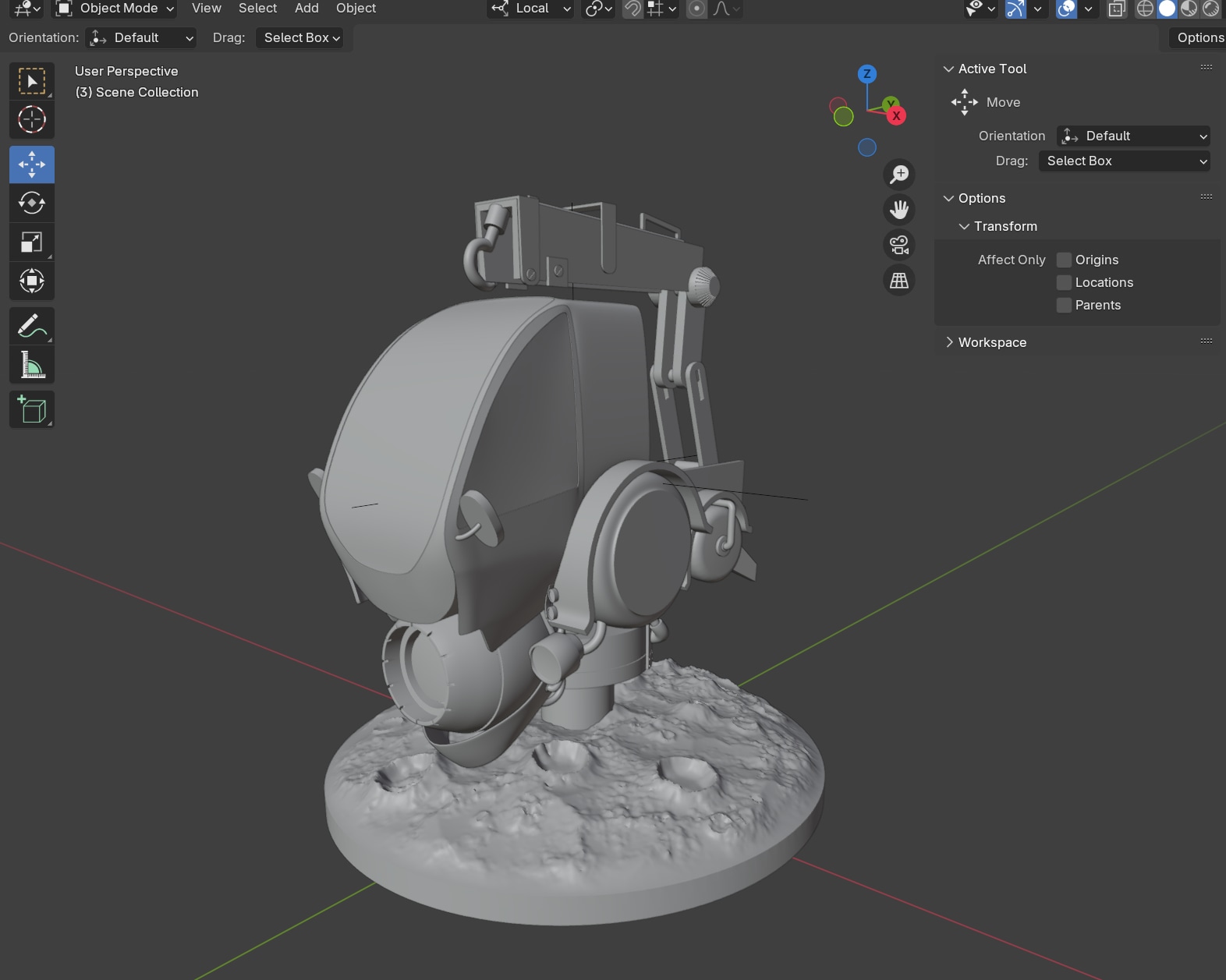Image resolution: width=1226 pixels, height=980 pixels.
Task: Open gizmo options dropdown arrow
Action: pyautogui.click(x=1037, y=9)
